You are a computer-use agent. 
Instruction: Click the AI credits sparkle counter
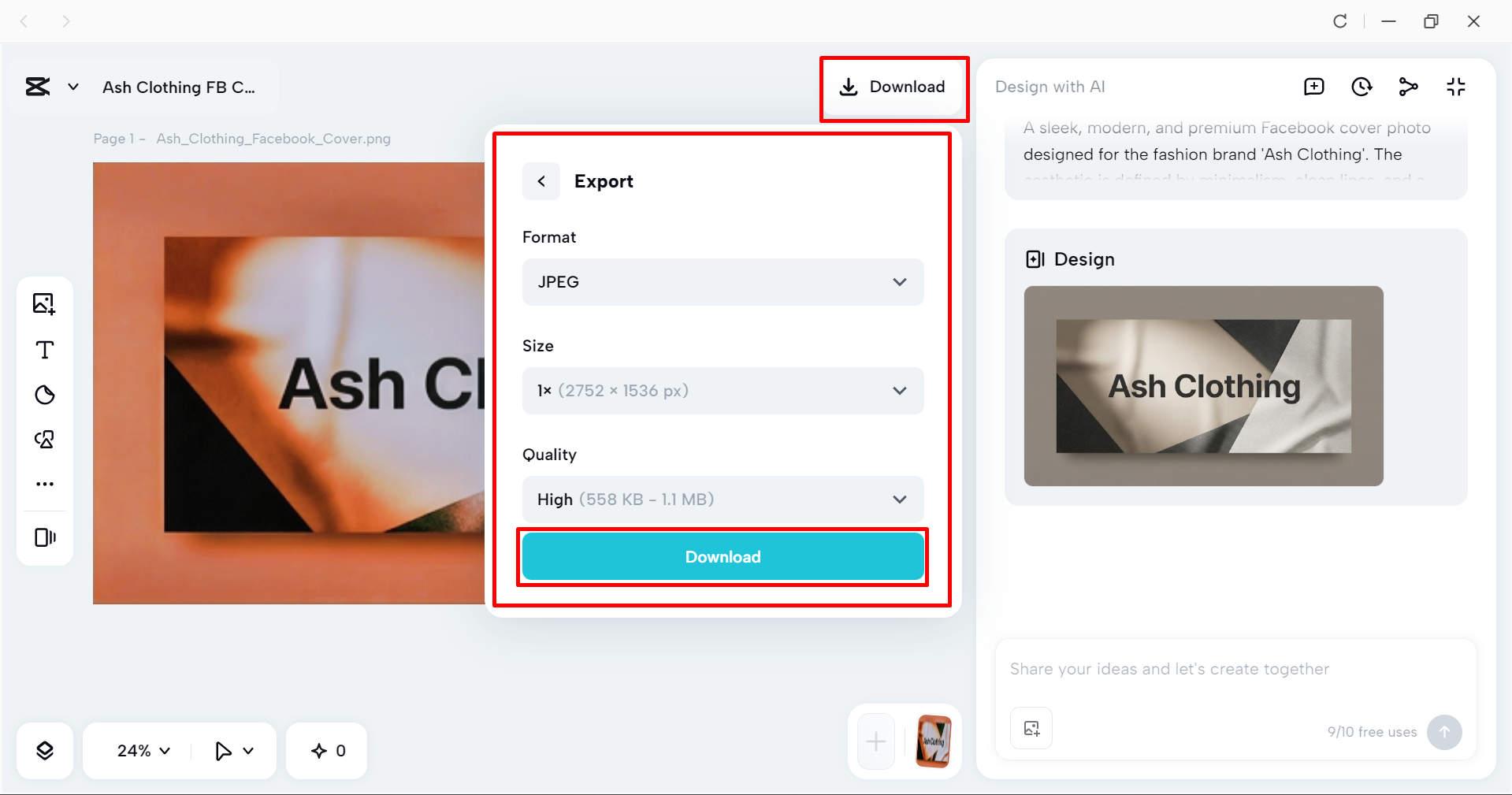328,751
